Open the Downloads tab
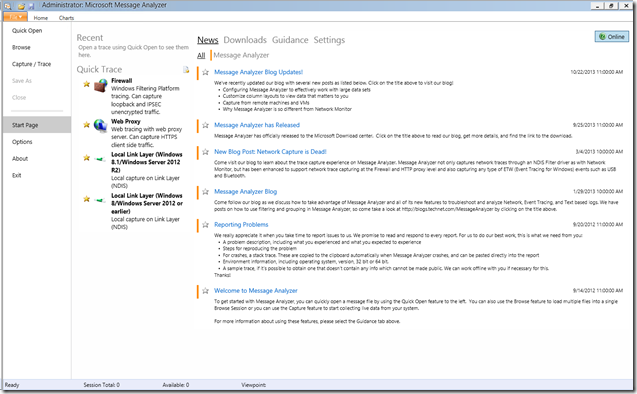Image resolution: width=637 pixels, height=394 pixels. pos(245,40)
